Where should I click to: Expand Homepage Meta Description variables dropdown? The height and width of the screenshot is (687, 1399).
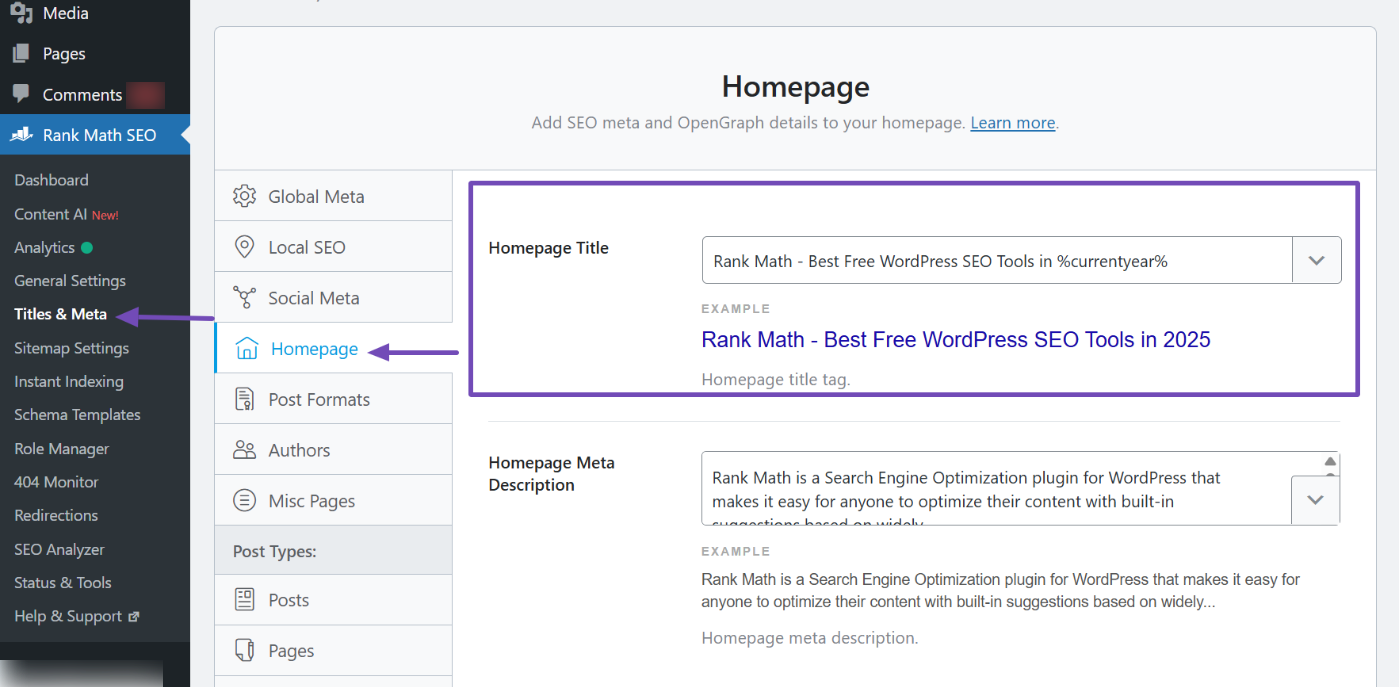pyautogui.click(x=1315, y=500)
